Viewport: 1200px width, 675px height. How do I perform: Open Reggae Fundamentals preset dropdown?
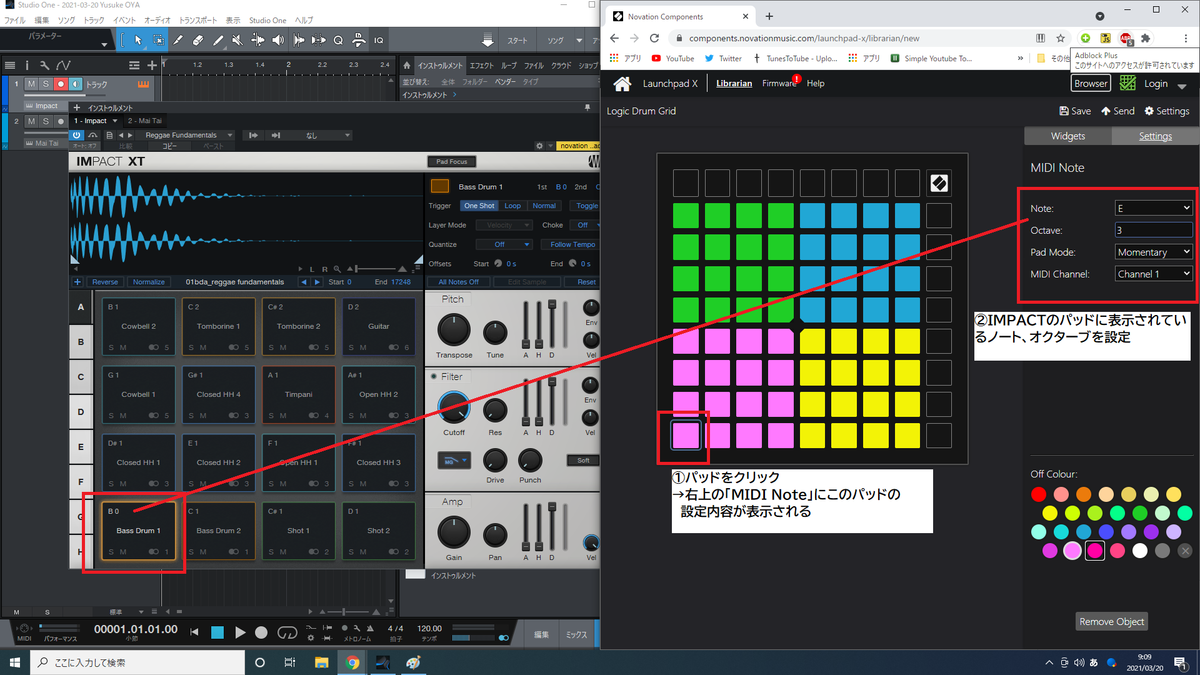pyautogui.click(x=187, y=135)
